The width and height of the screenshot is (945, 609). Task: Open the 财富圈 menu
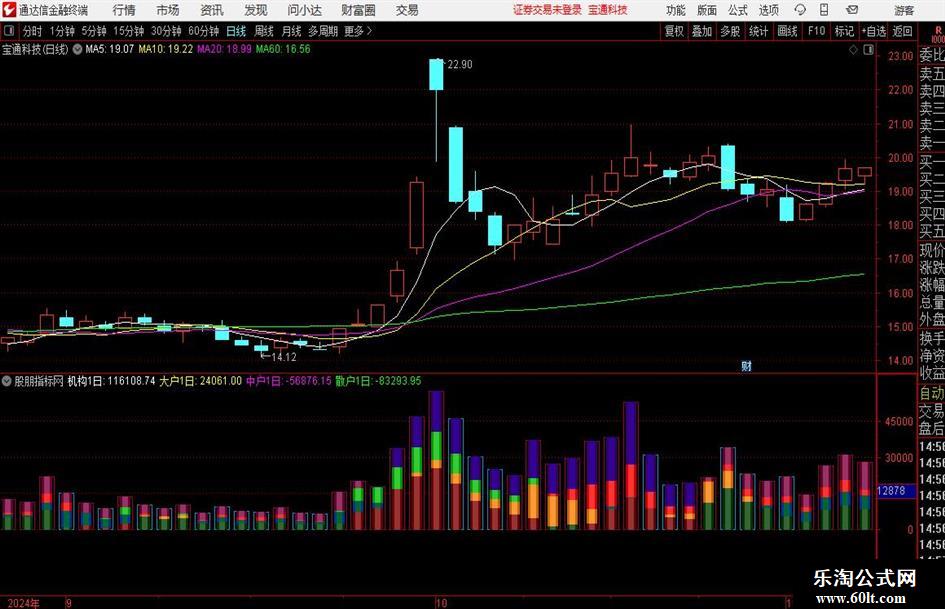click(x=358, y=10)
